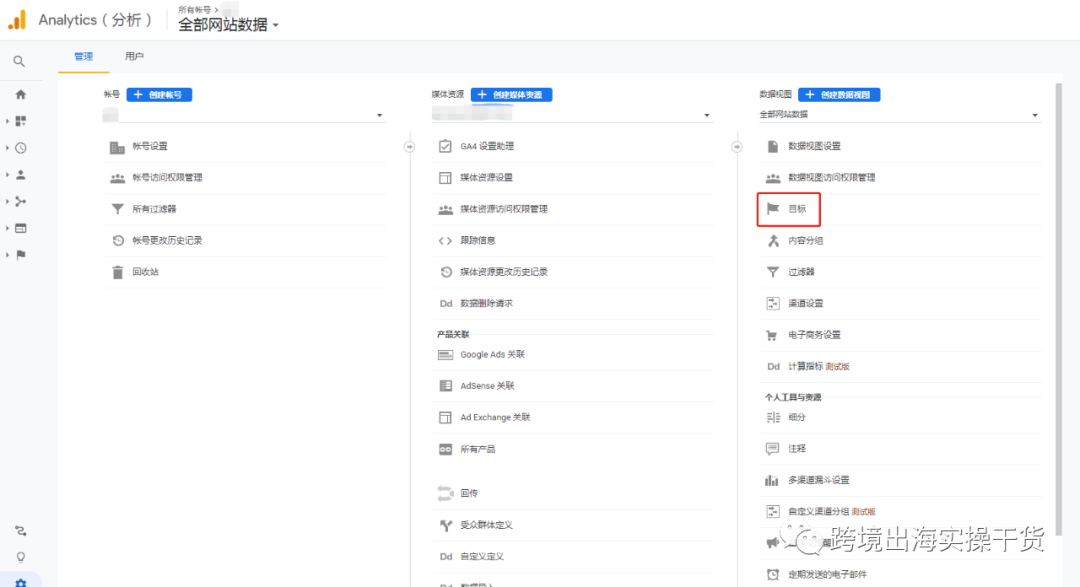
Task: Collapse the account column with the arrow
Action: (409, 146)
